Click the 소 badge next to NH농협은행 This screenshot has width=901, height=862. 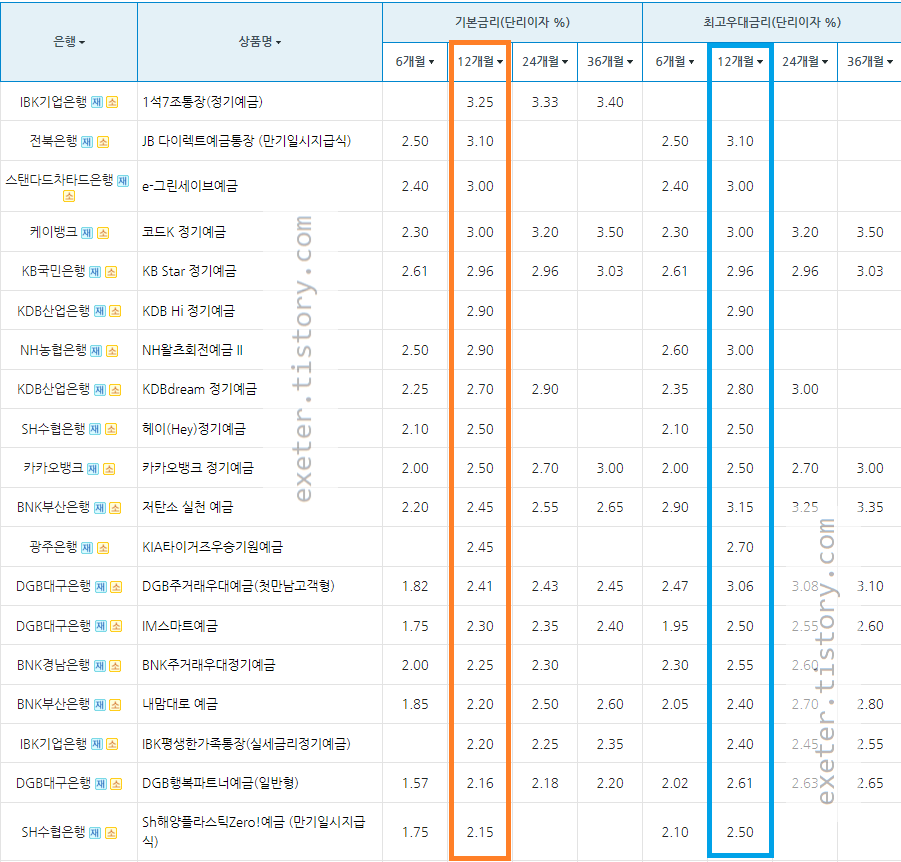112,351
